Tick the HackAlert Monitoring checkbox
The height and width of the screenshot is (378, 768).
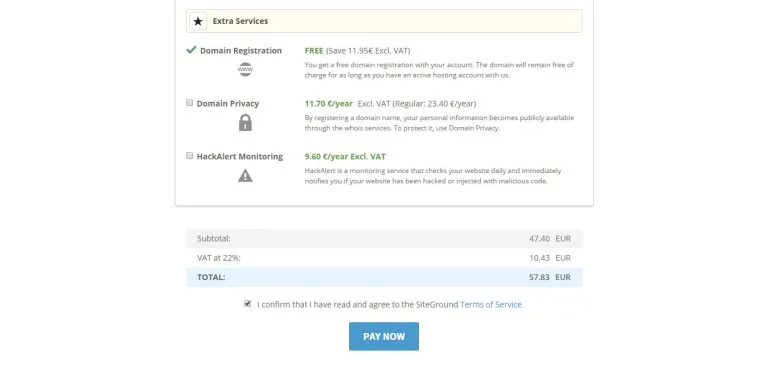[x=190, y=156]
